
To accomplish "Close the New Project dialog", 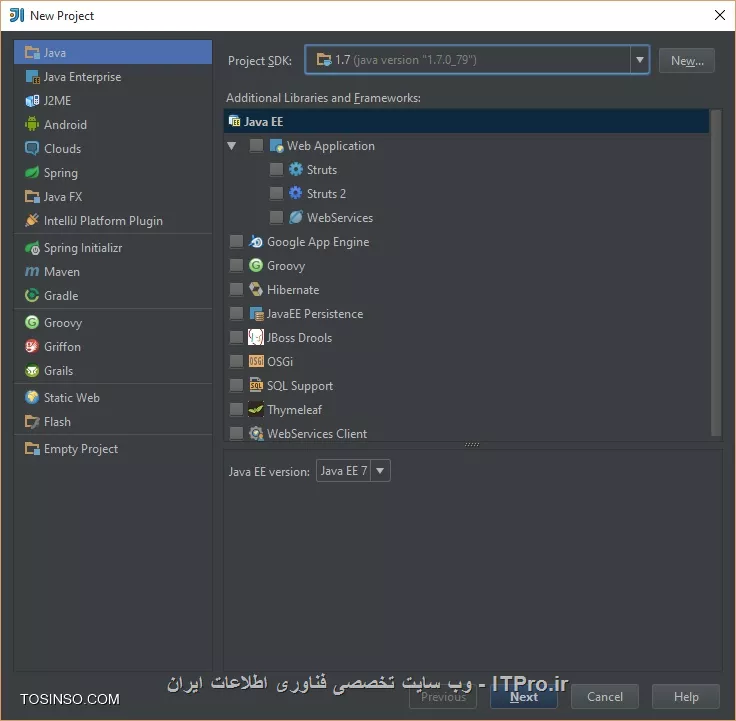I will pyautogui.click(x=720, y=15).
